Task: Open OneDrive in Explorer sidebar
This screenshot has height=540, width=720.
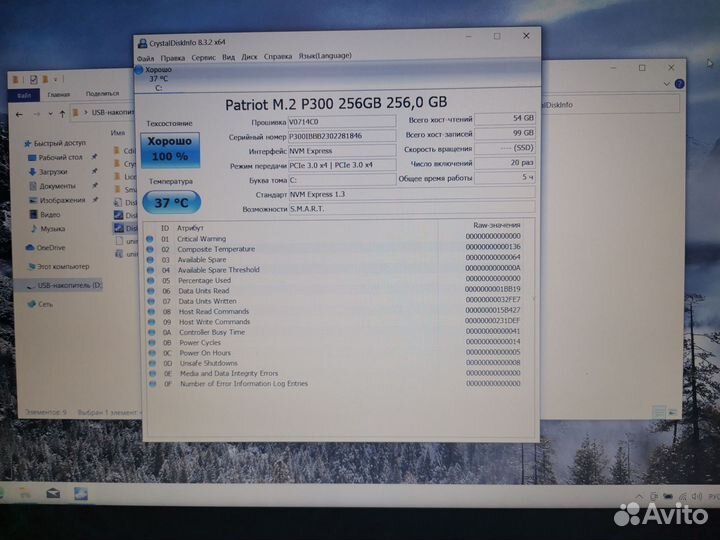Action: click(x=45, y=248)
